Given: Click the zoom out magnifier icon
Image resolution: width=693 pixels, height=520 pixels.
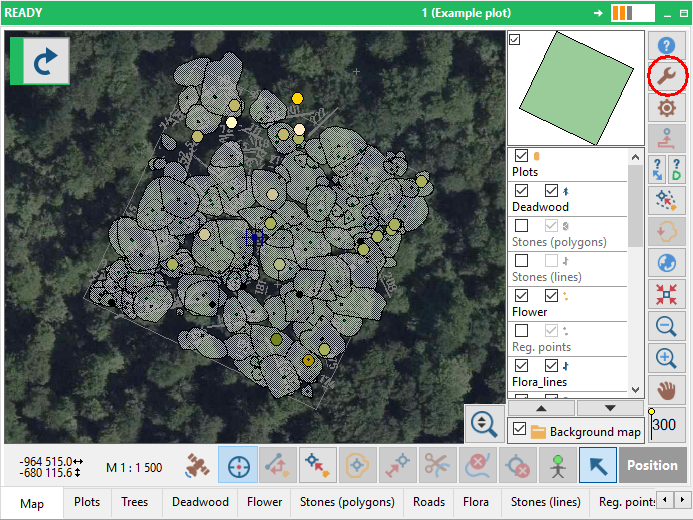Looking at the screenshot, I should [x=667, y=325].
